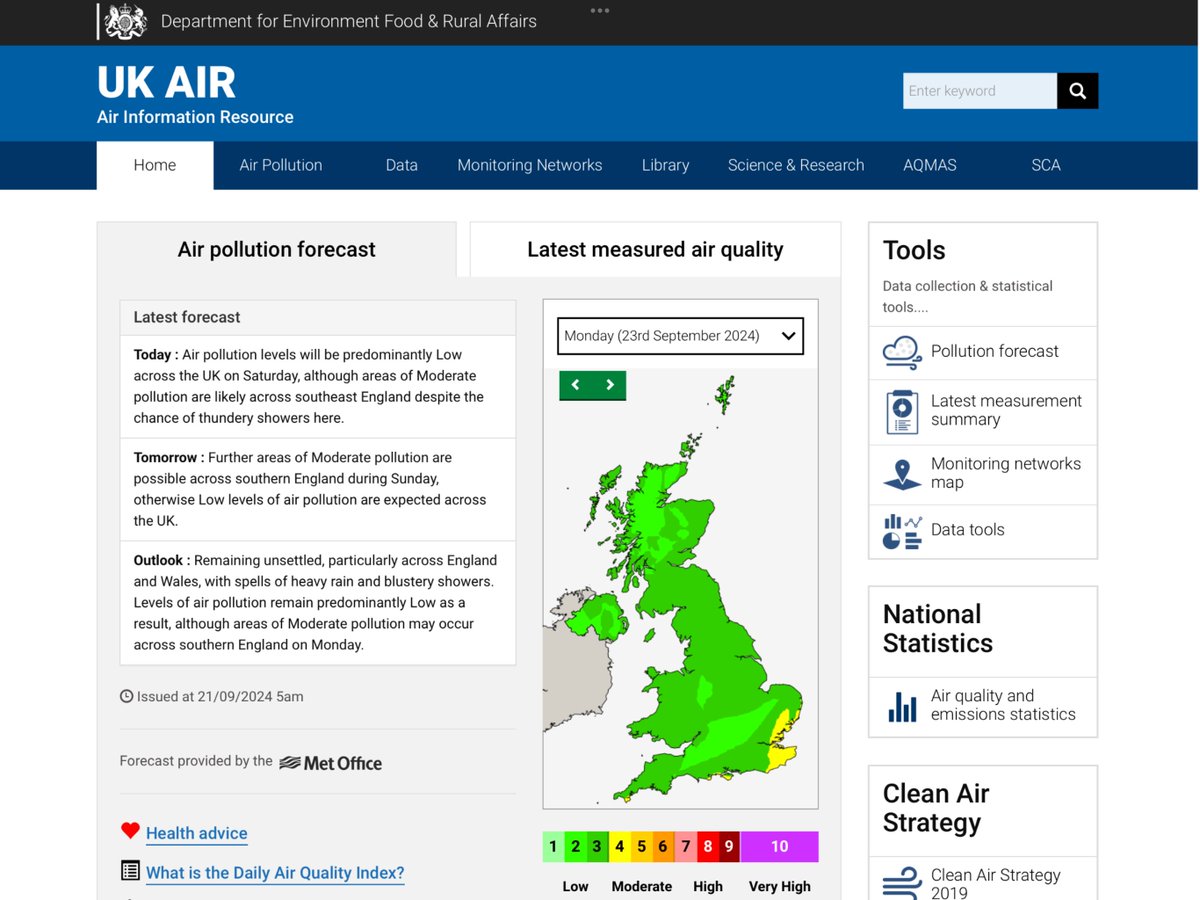This screenshot has width=1200, height=900.
Task: Click index band 6 orange swatch
Action: click(663, 847)
